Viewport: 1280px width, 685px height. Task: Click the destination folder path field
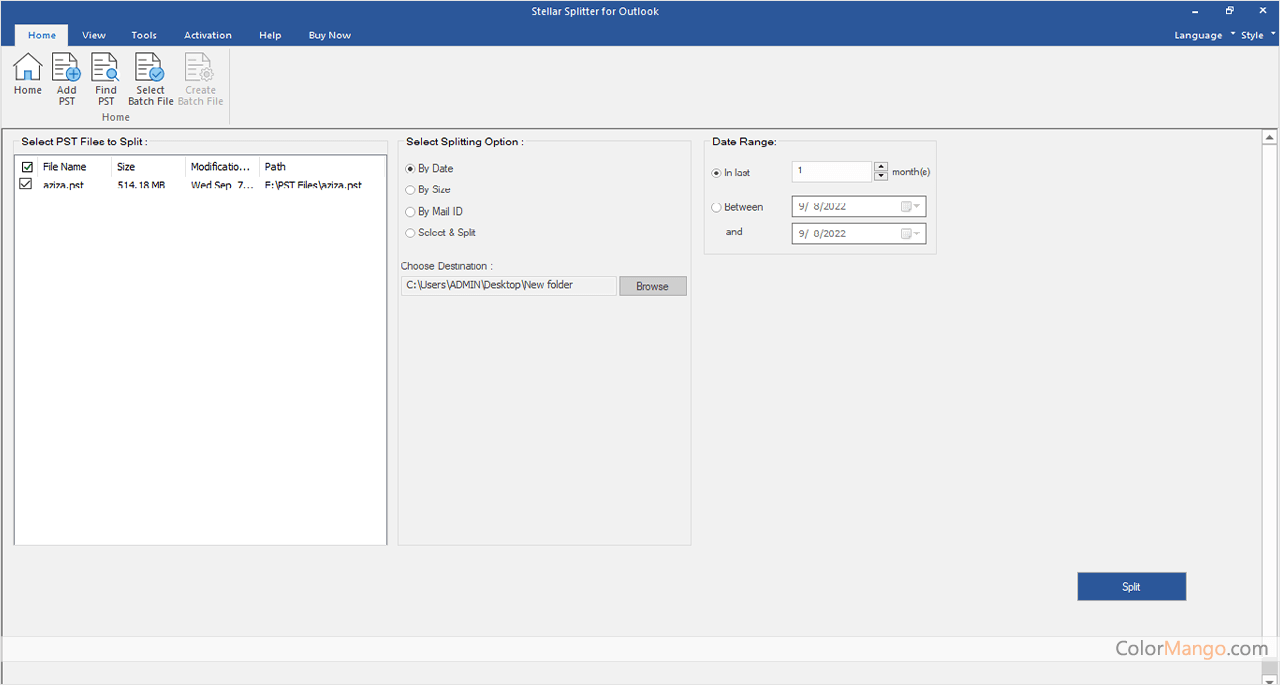tap(509, 286)
